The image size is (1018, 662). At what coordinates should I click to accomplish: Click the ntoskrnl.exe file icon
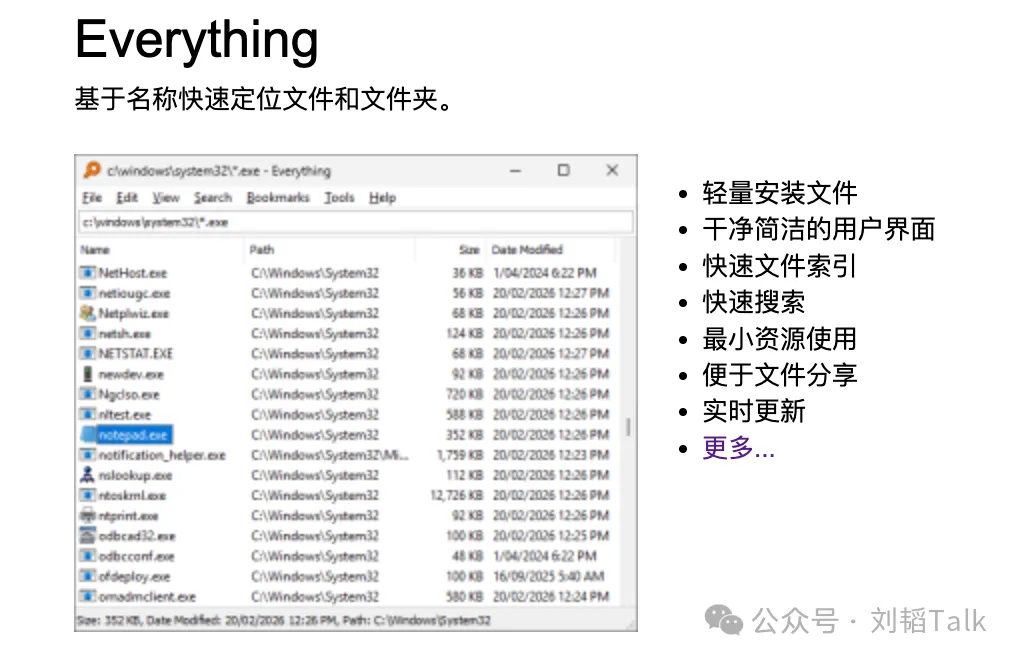pyautogui.click(x=87, y=495)
